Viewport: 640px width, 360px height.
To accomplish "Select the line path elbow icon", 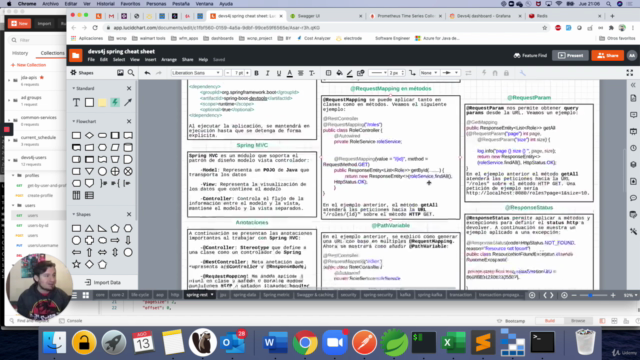I will [412, 73].
